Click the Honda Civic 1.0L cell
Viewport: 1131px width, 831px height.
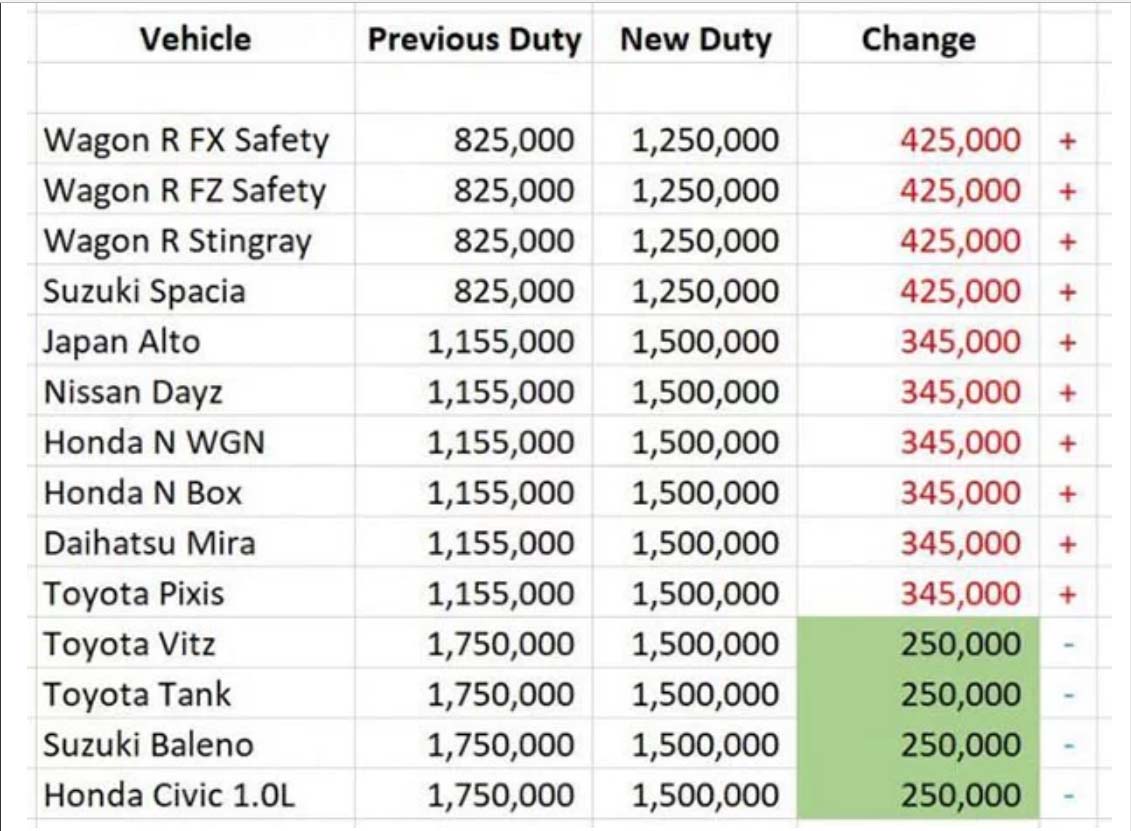(169, 796)
